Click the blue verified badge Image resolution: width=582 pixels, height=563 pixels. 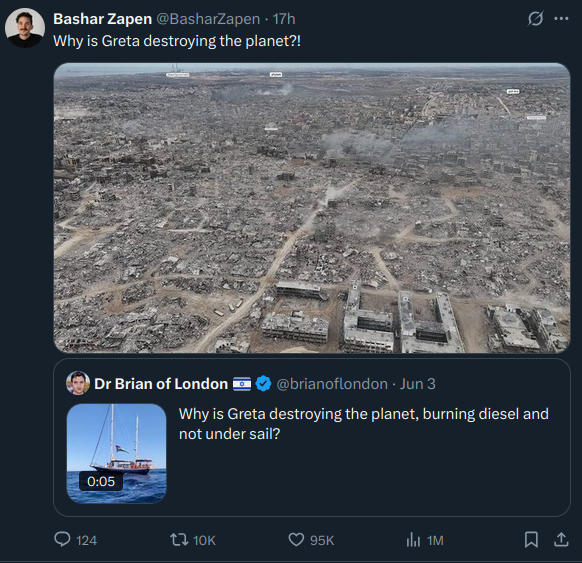tap(264, 384)
